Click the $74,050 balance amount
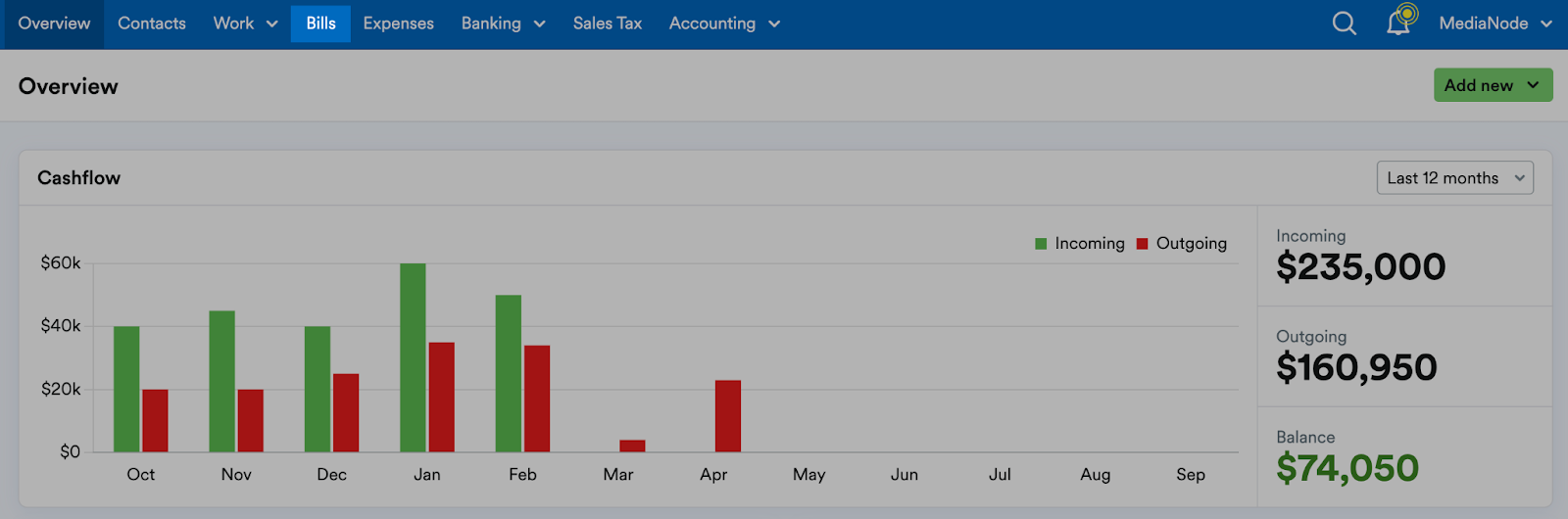1568x519 pixels. click(1347, 468)
